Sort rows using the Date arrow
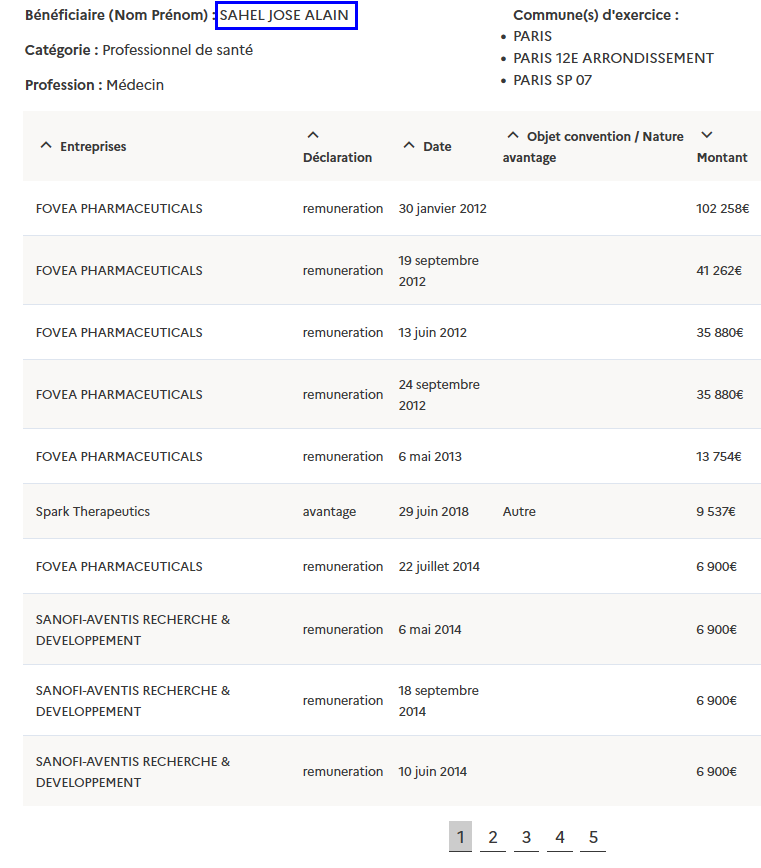 tap(408, 146)
